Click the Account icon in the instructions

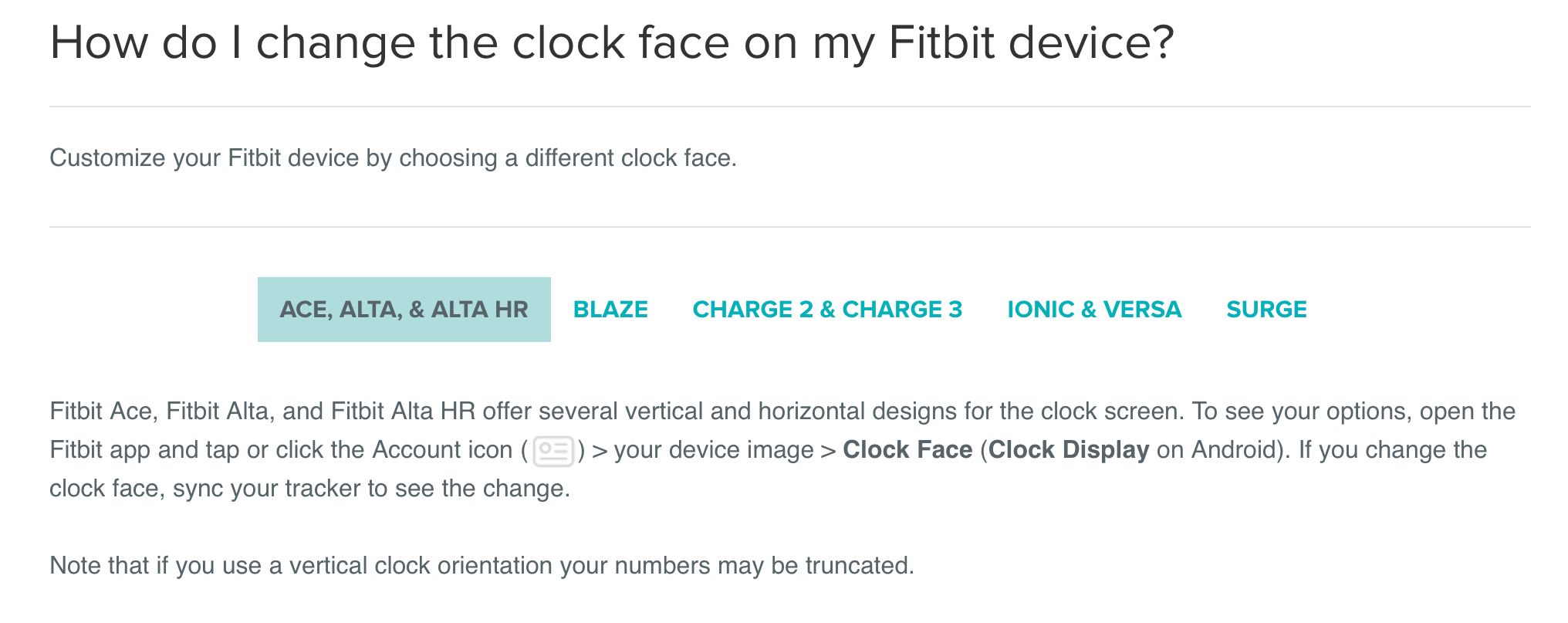(553, 451)
